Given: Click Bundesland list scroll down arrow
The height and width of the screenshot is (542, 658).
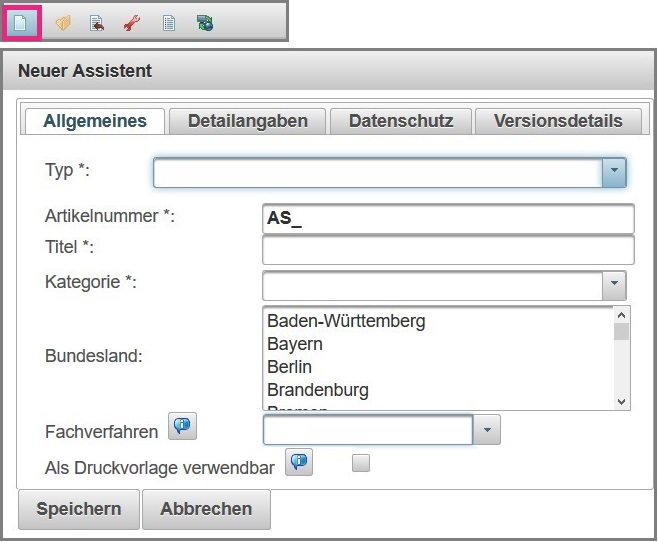Looking at the screenshot, I should point(621,401).
